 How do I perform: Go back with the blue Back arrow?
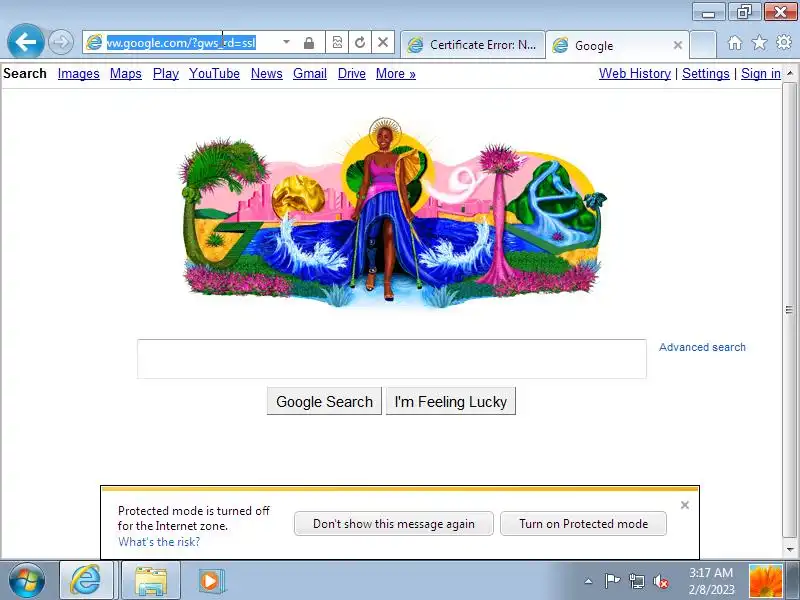pos(26,41)
